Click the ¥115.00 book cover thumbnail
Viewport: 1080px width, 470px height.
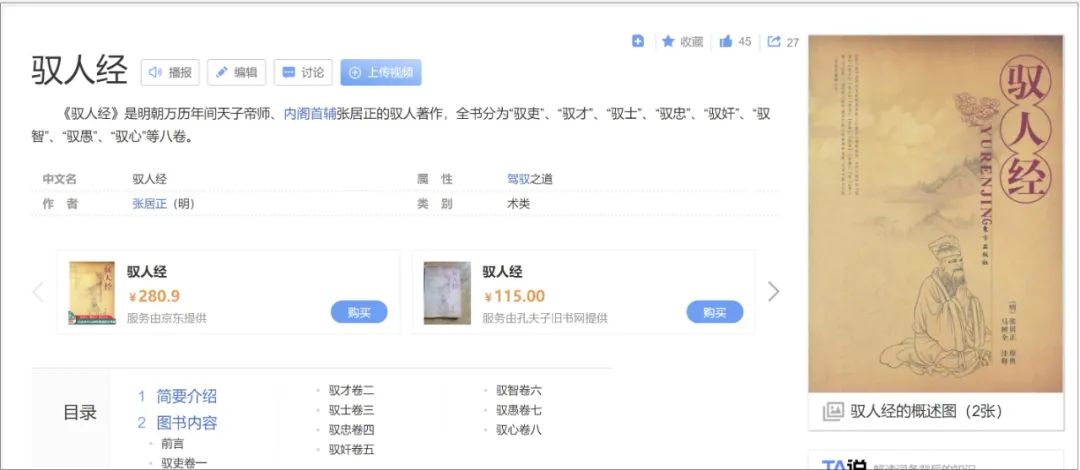(x=447, y=293)
